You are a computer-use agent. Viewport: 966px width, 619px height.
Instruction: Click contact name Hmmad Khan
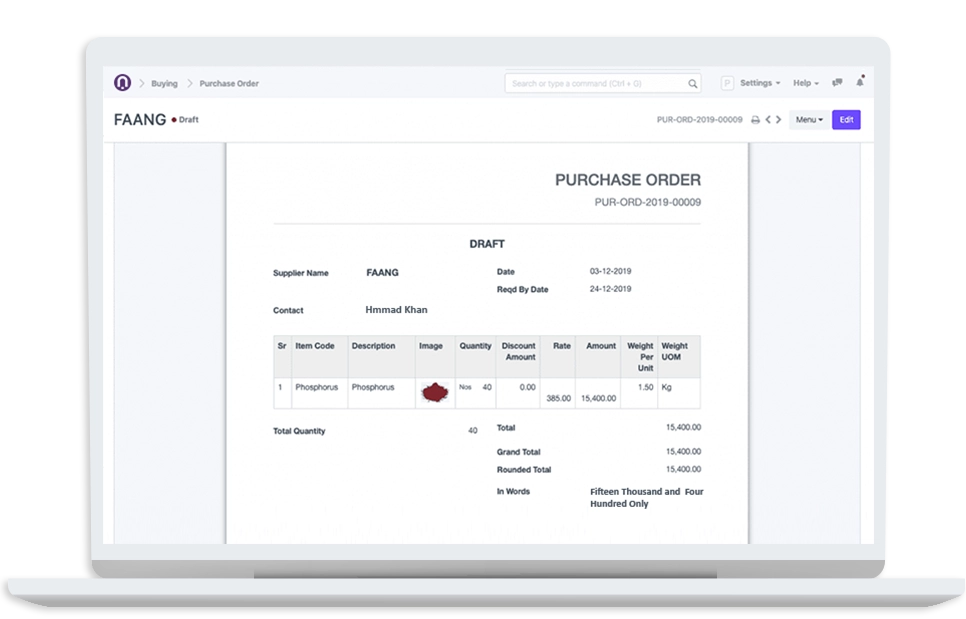click(396, 310)
